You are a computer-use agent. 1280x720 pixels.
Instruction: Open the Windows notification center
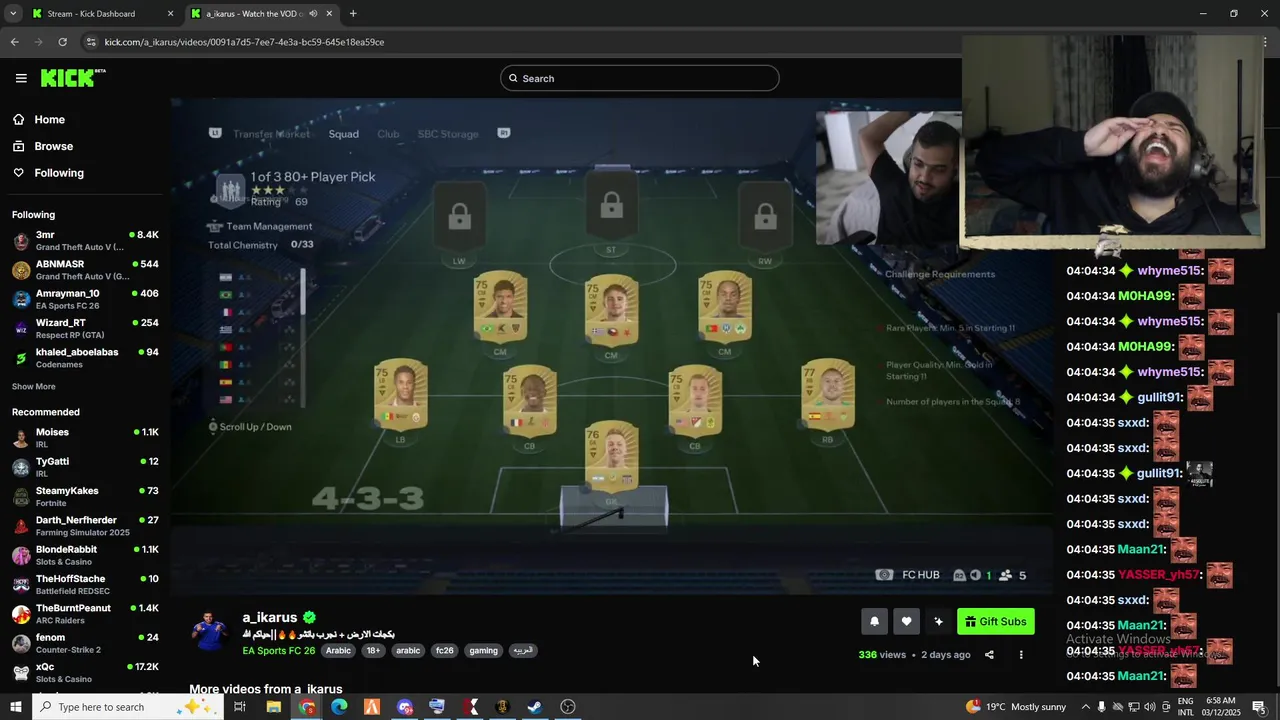point(1259,707)
